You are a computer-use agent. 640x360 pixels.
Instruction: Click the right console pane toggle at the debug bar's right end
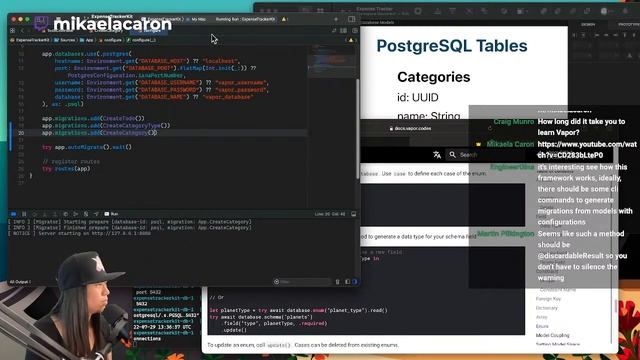click(353, 214)
